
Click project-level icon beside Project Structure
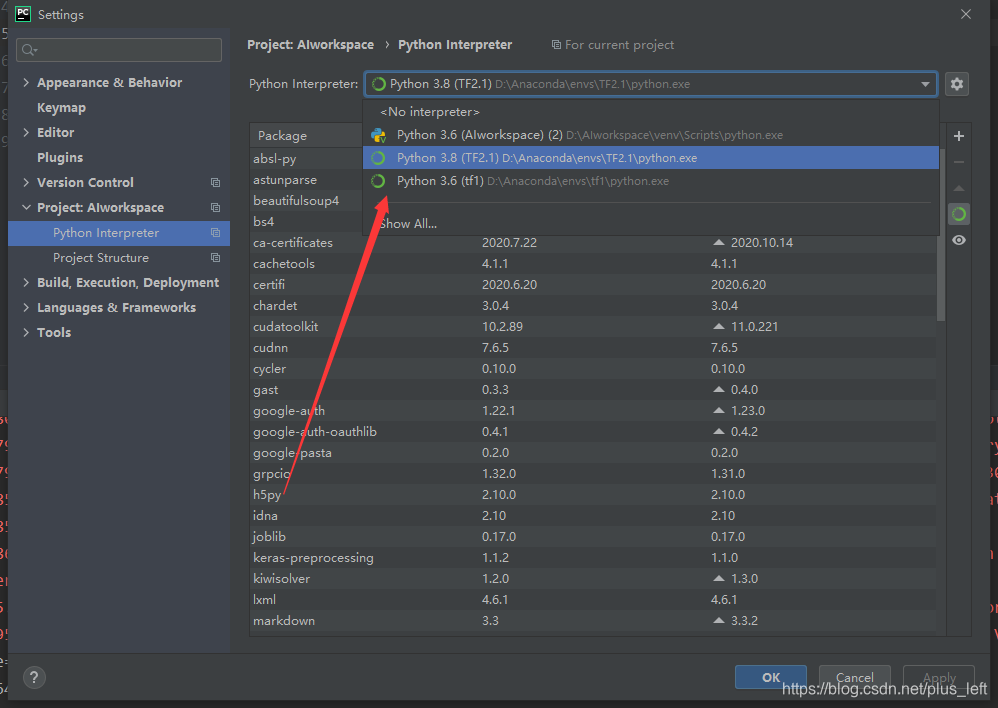[x=216, y=258]
